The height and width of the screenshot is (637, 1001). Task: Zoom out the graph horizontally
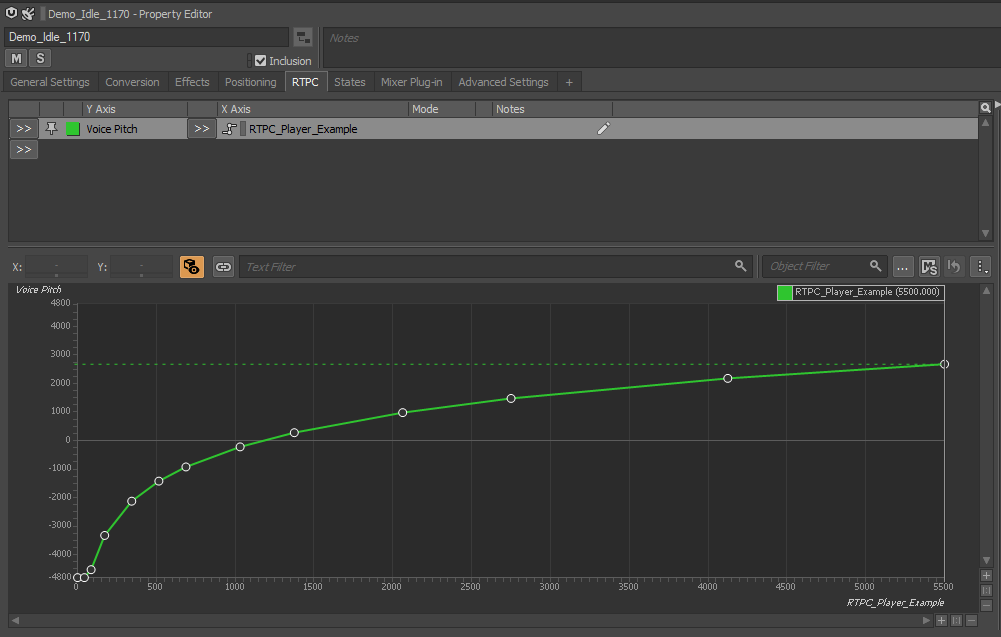[x=970, y=620]
